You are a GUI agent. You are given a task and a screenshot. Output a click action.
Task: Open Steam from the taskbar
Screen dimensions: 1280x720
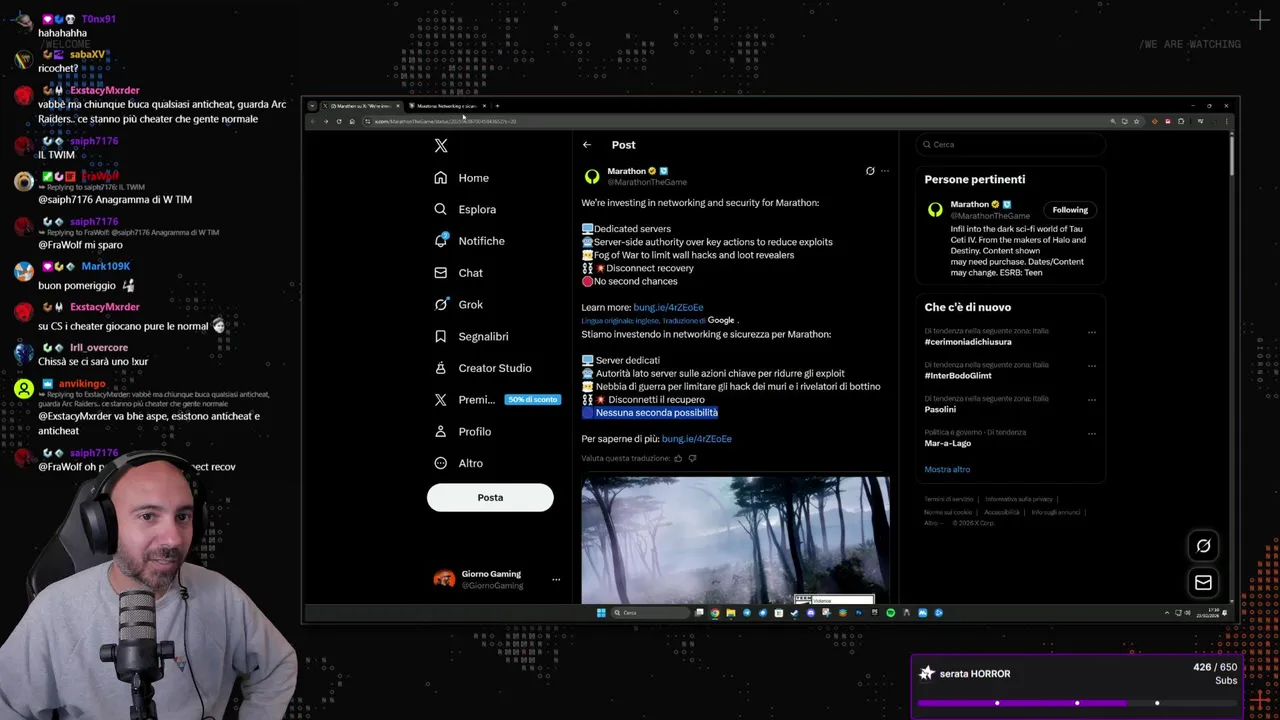794,613
